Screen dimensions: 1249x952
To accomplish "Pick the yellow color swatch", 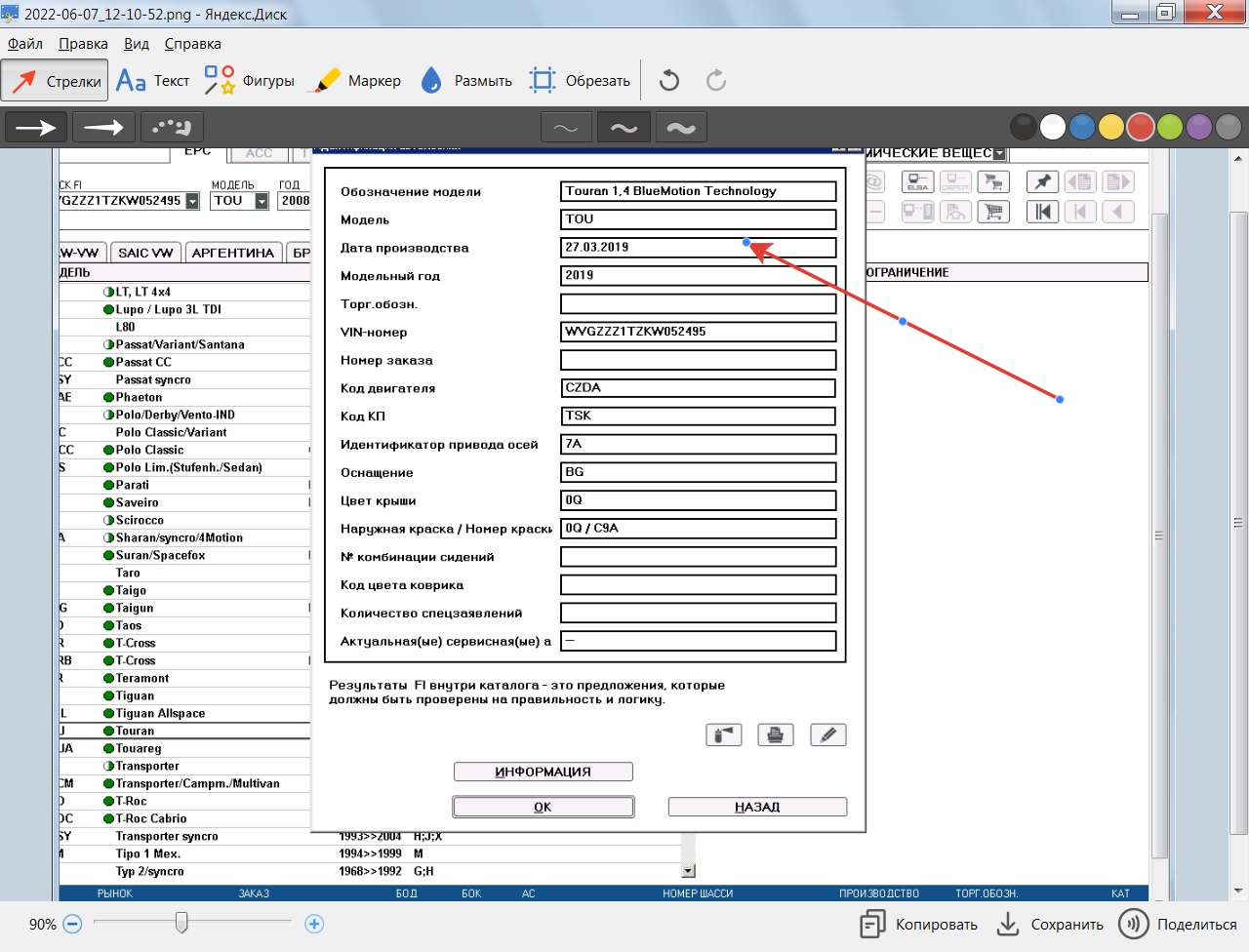I will coord(1111,127).
